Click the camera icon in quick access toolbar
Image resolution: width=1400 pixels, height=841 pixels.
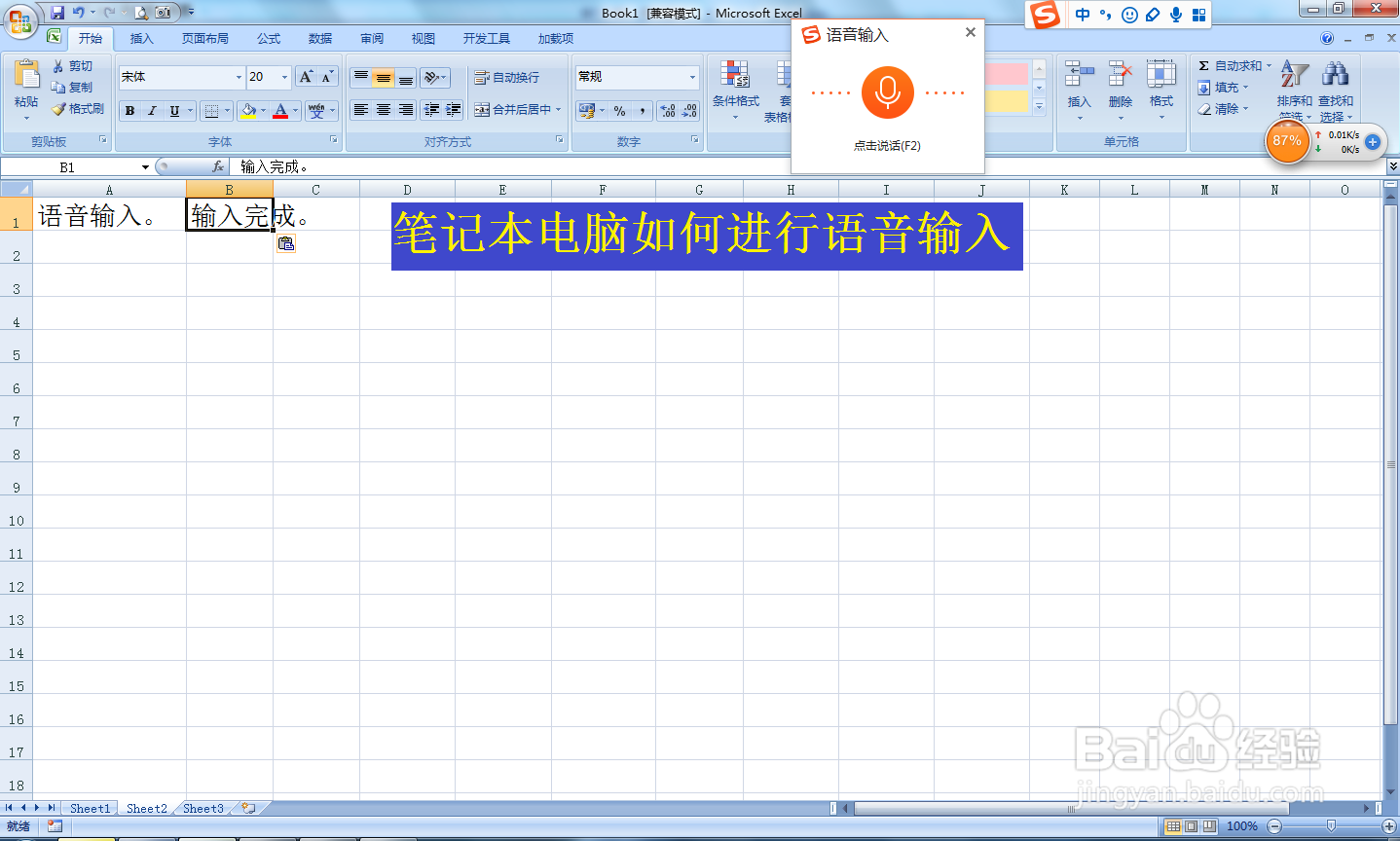(163, 13)
